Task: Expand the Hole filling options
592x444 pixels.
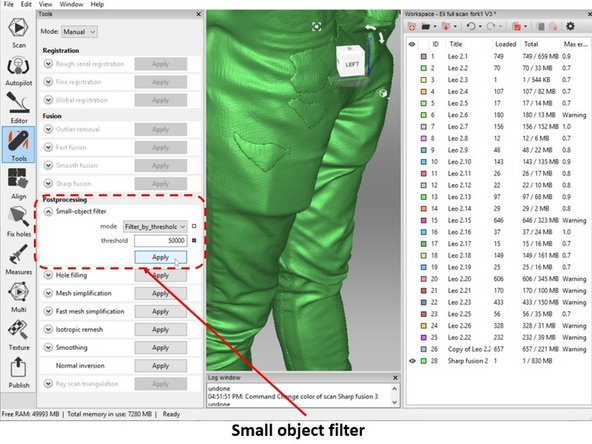Action: point(48,275)
